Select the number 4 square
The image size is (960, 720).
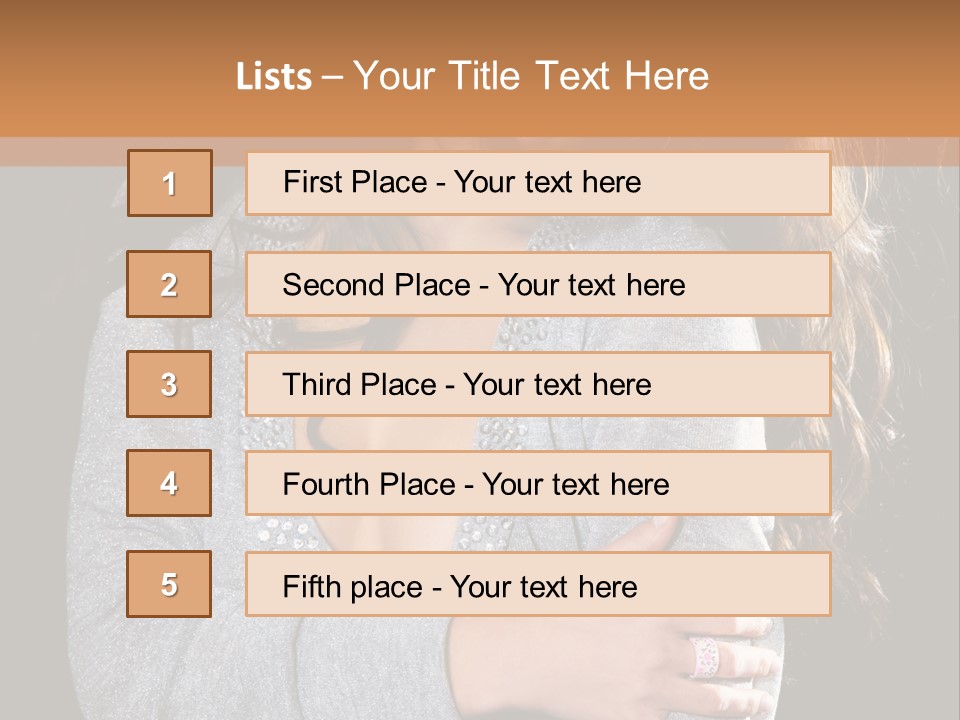pyautogui.click(x=169, y=483)
